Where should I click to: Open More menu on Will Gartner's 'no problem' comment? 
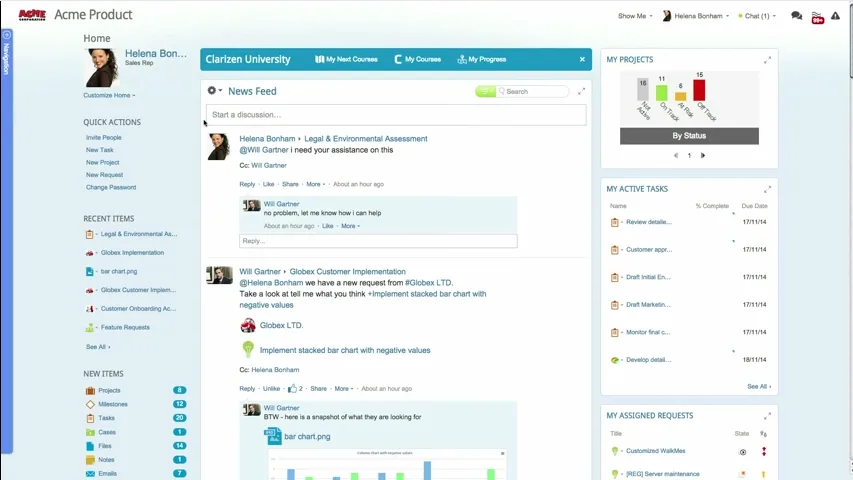point(350,226)
